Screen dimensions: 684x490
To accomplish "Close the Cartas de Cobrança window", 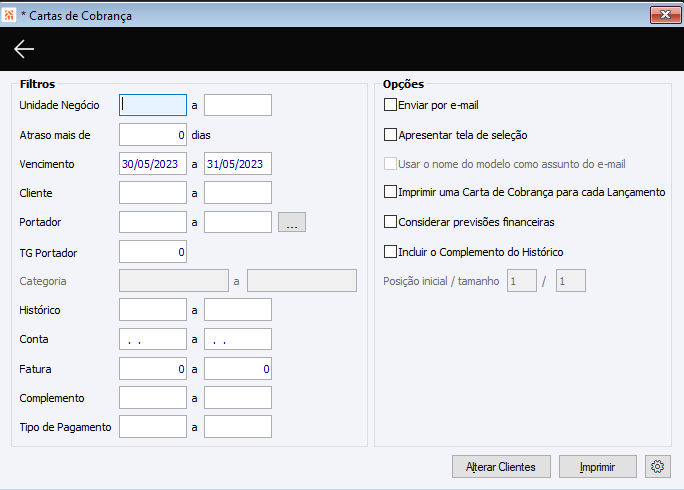I will pyautogui.click(x=660, y=16).
